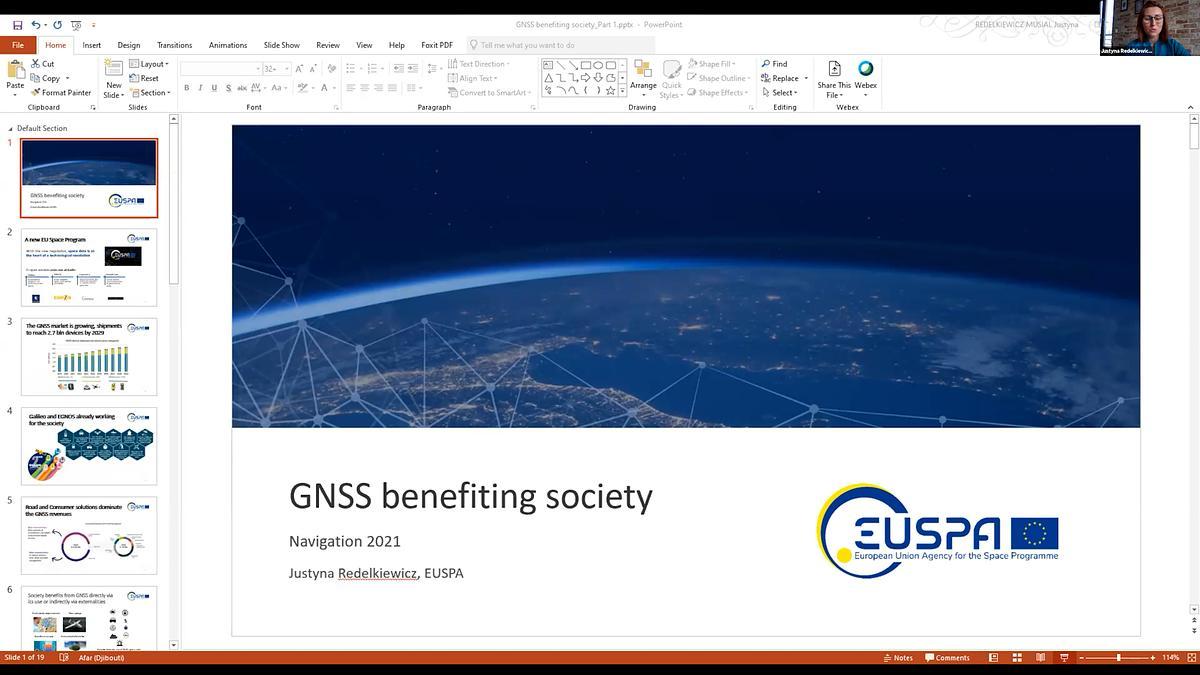Click the slide title GNSS benefiting society
Image resolution: width=1200 pixels, height=675 pixels.
point(471,496)
